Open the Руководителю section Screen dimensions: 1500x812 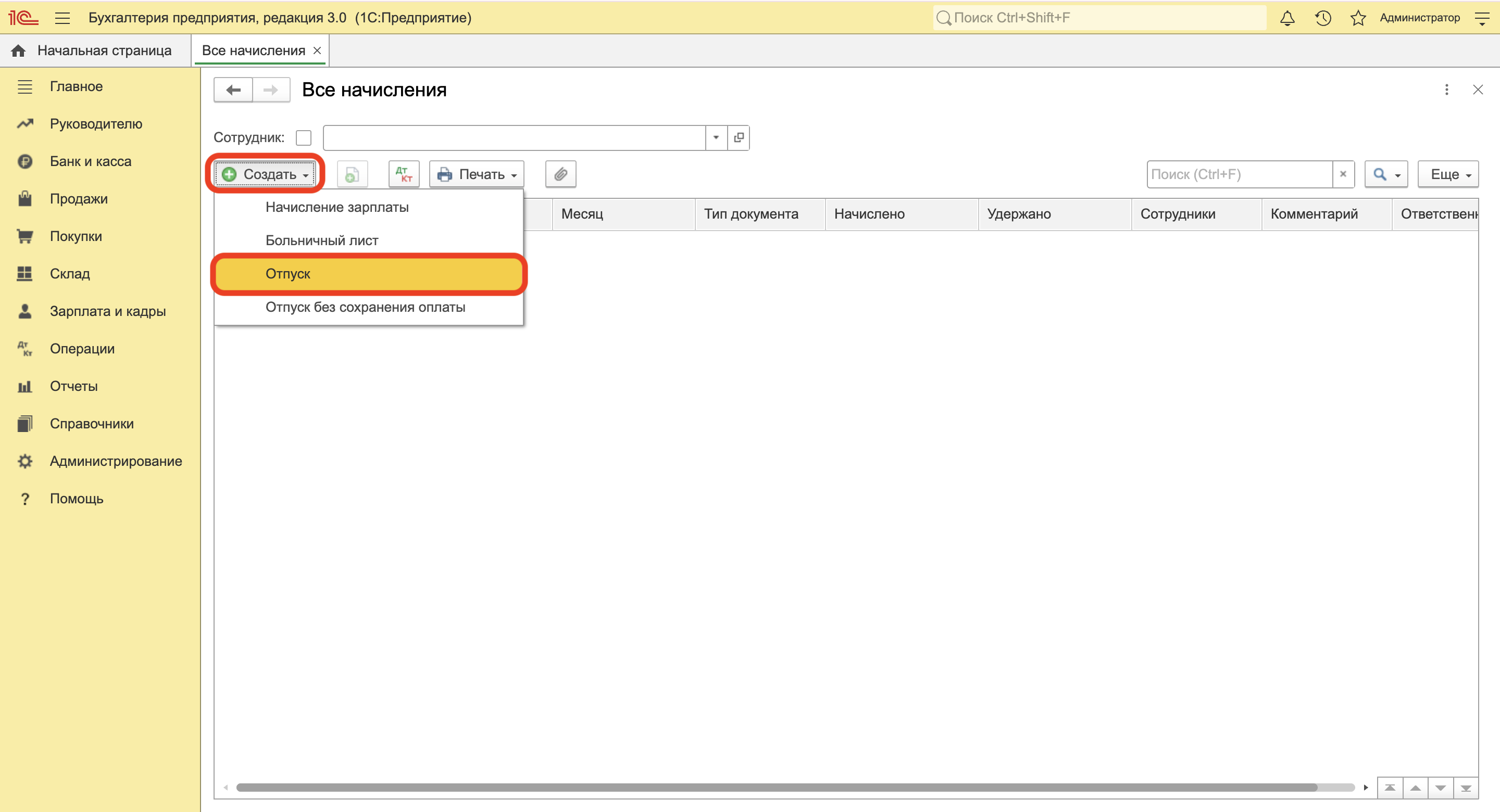(x=100, y=124)
